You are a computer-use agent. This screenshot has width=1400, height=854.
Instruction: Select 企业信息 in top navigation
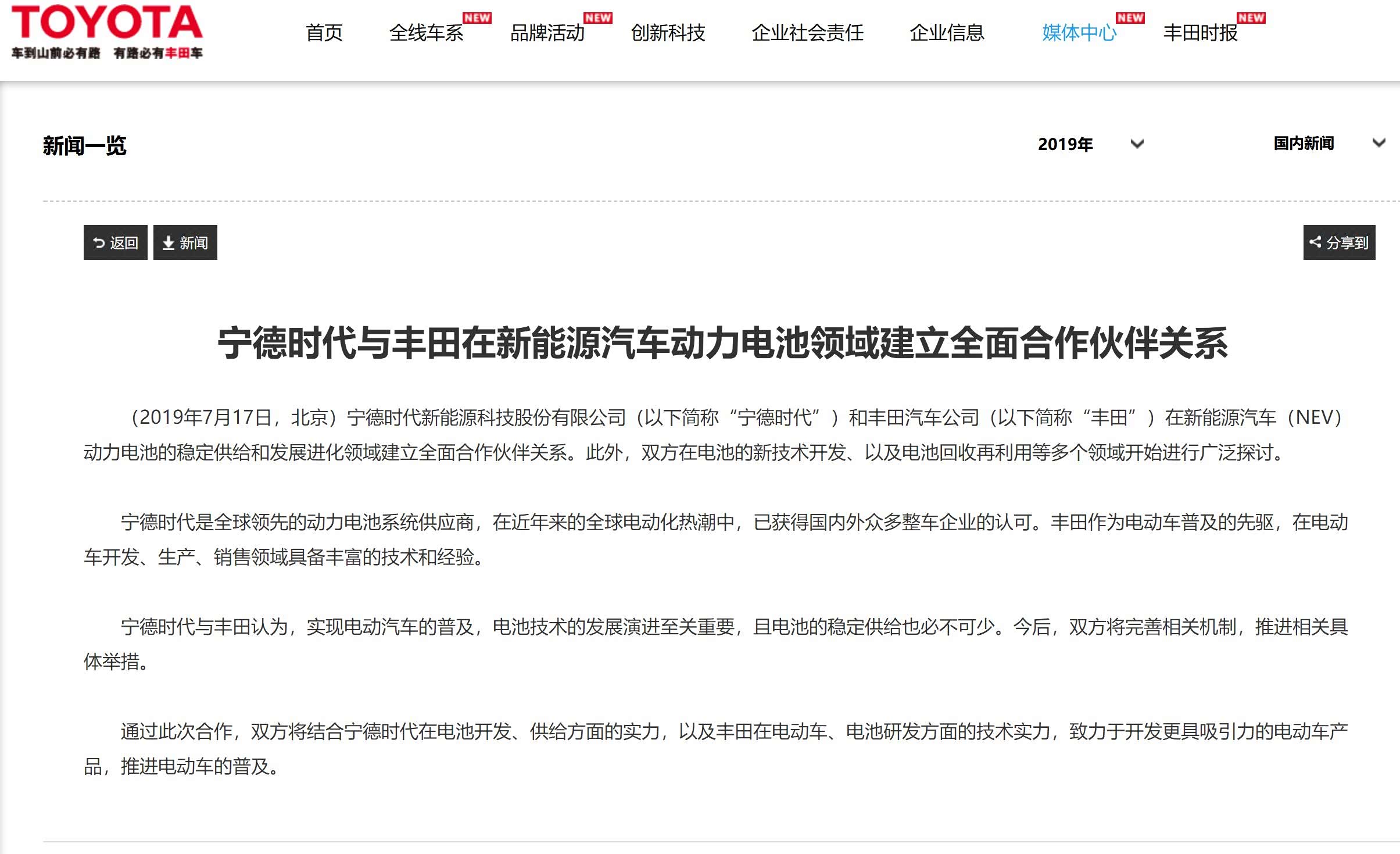[x=947, y=33]
